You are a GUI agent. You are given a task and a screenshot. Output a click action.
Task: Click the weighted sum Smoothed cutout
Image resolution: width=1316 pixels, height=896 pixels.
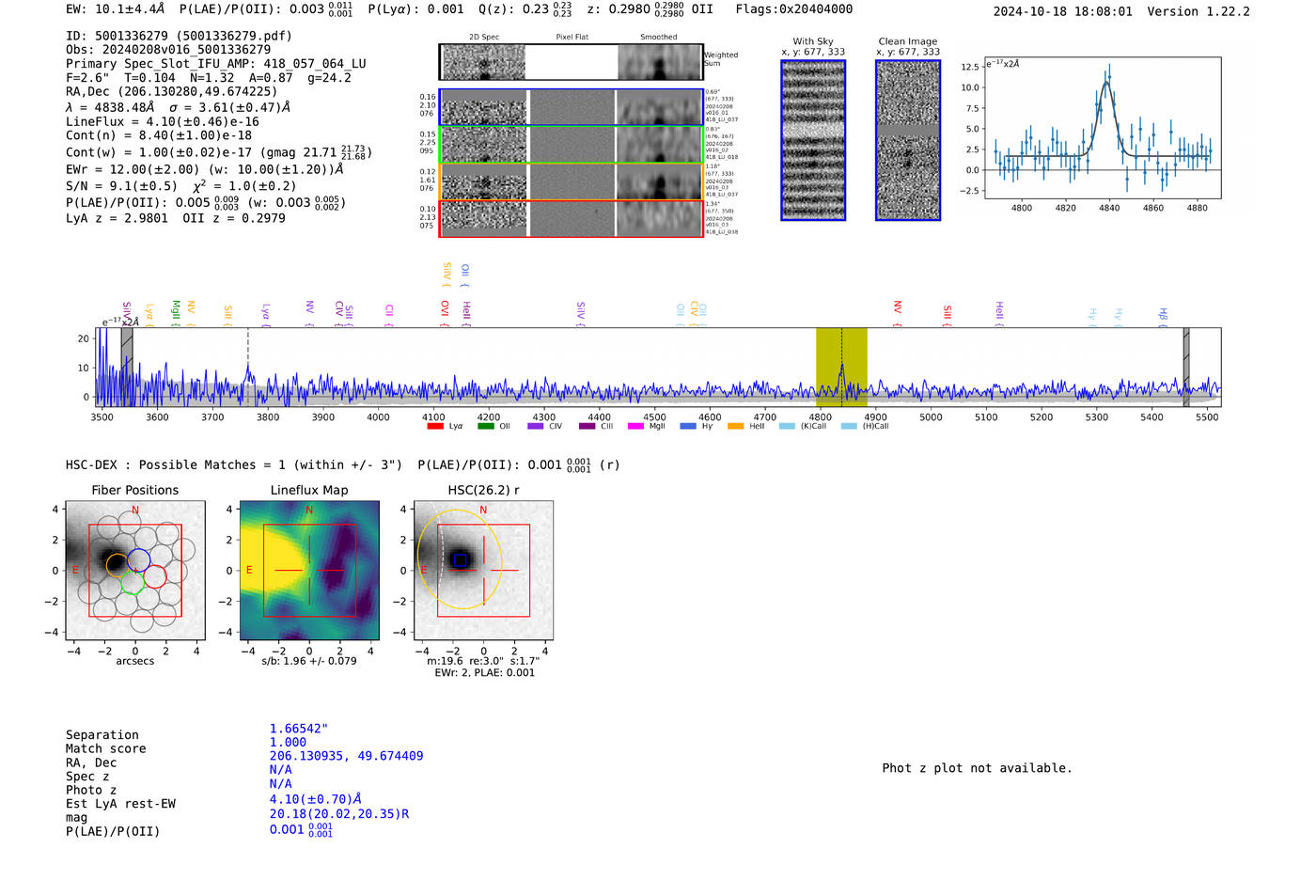(x=660, y=62)
